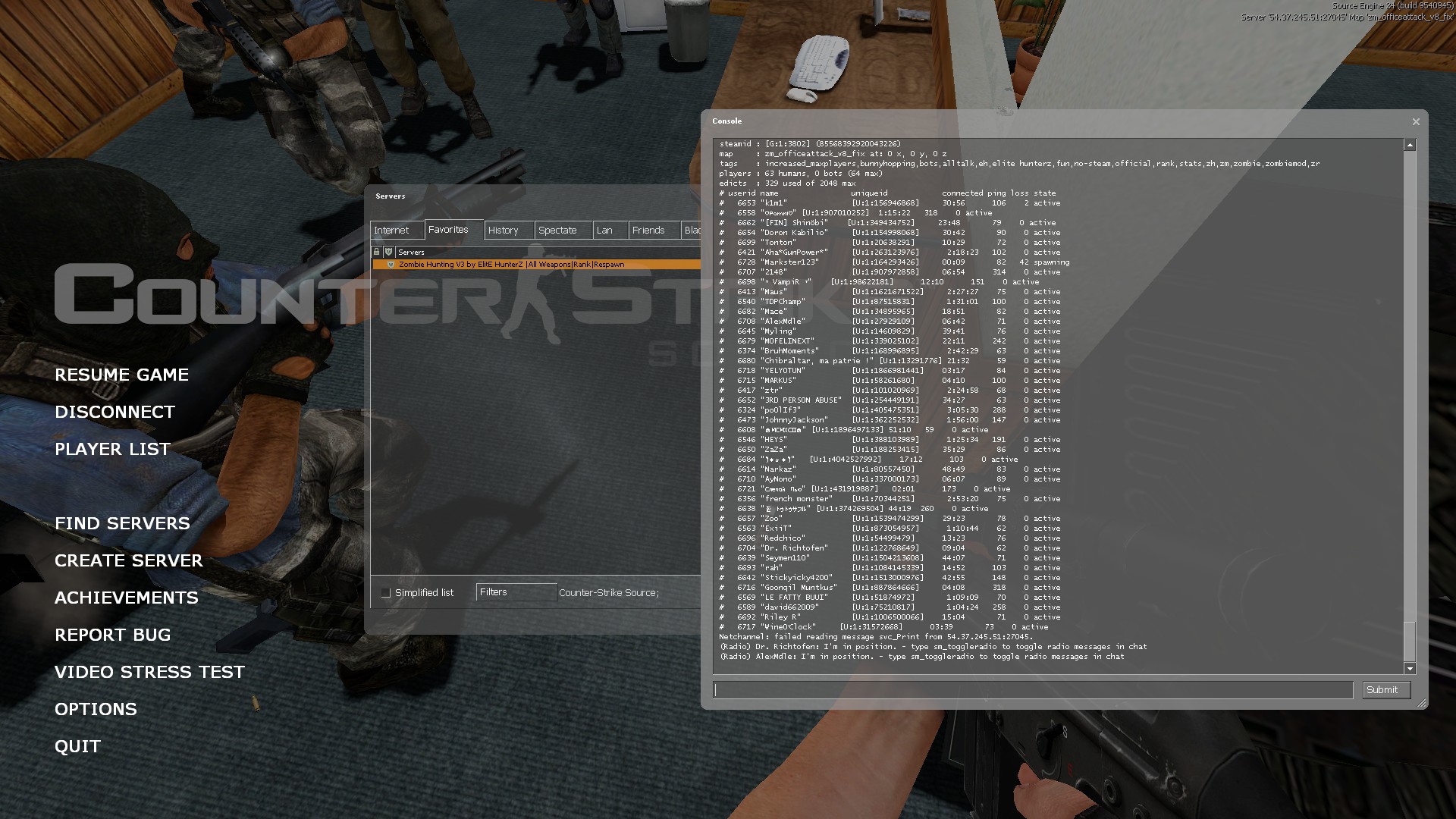
Task: Click the Netchannel failed reading message line
Action: pos(877,637)
